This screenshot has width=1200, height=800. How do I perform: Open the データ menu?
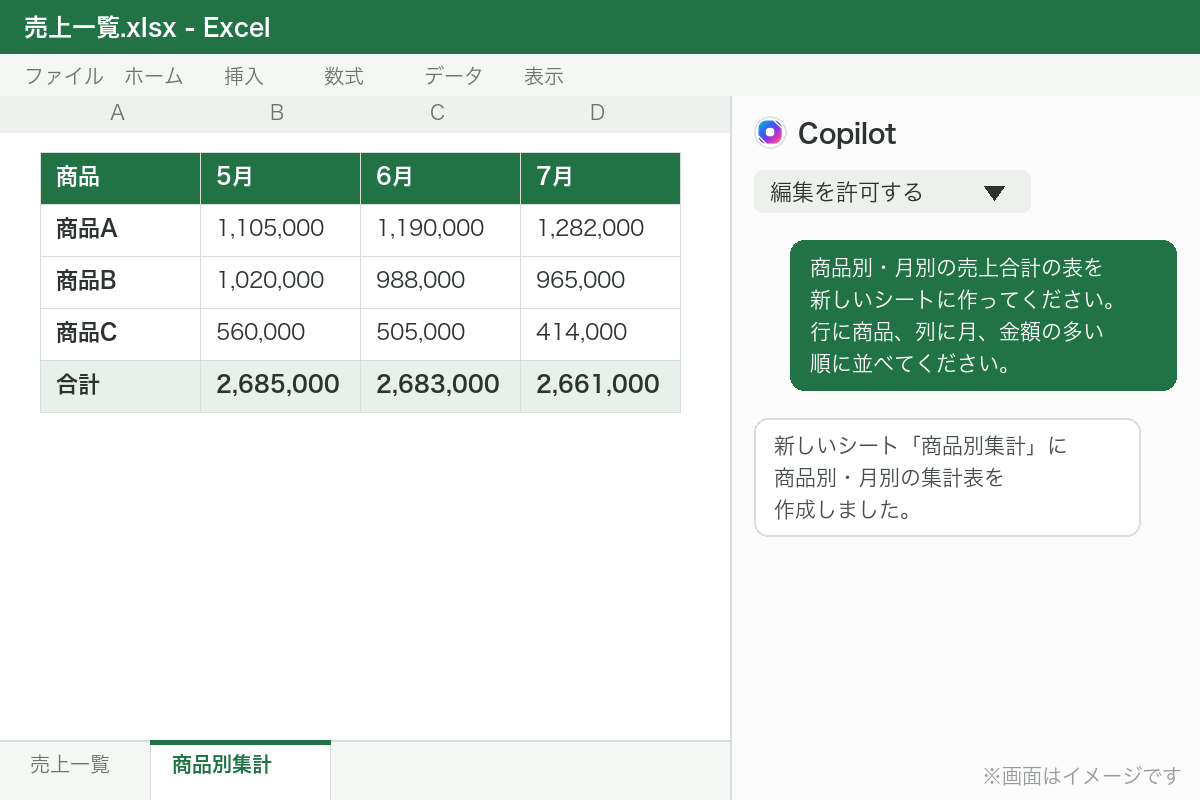point(454,76)
